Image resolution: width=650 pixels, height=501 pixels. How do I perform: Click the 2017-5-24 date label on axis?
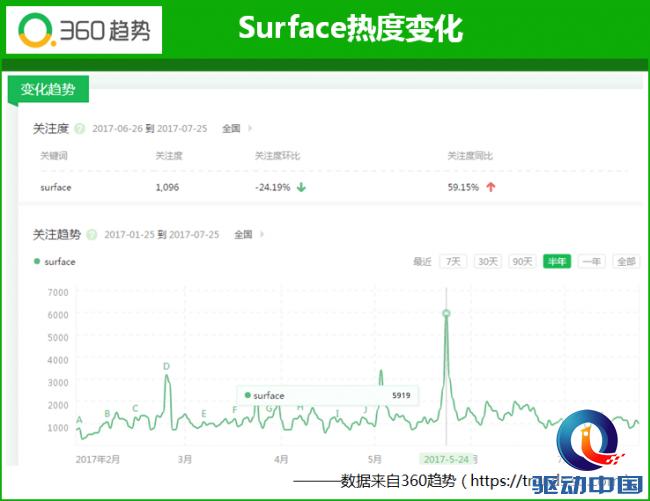446,459
